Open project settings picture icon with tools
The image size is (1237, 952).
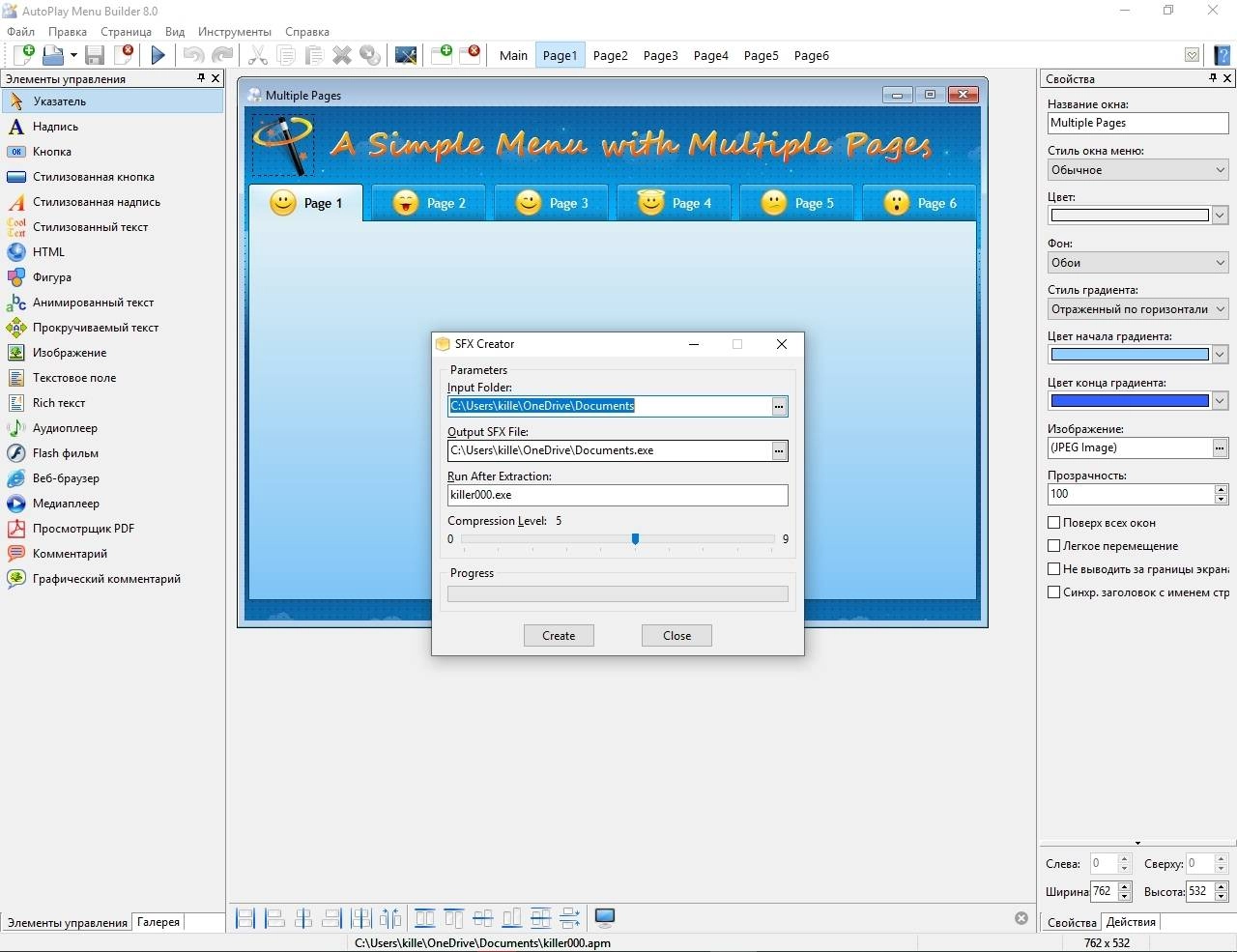click(406, 55)
